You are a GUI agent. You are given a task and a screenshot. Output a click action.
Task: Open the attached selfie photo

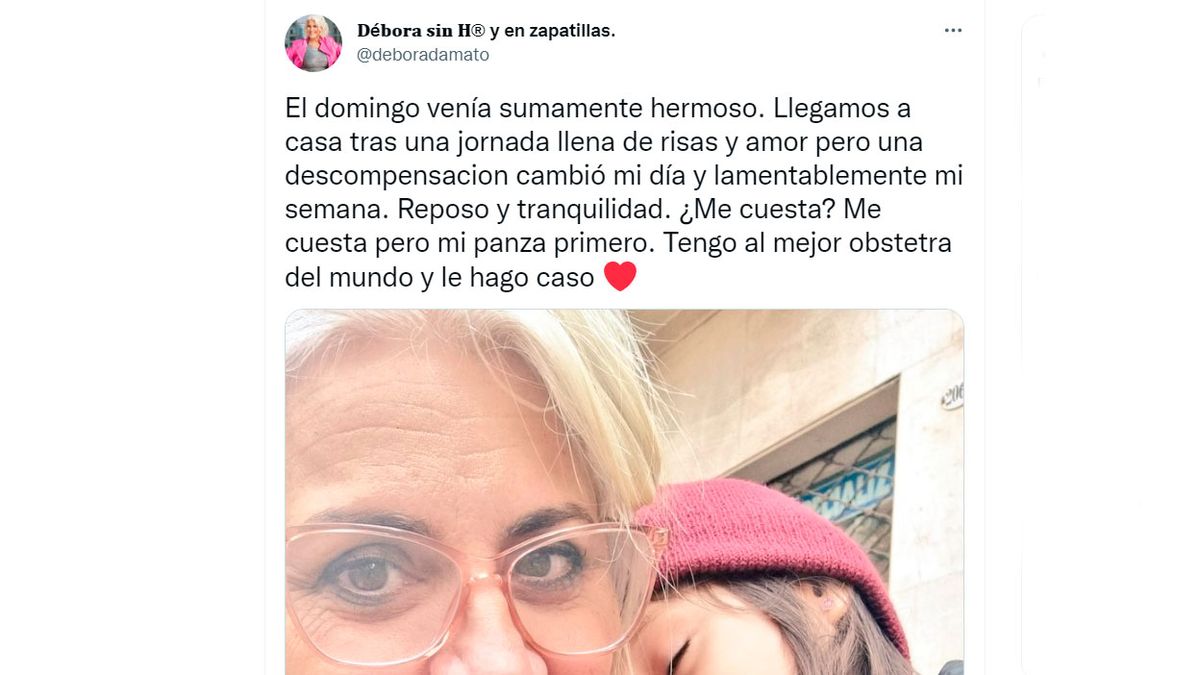pyautogui.click(x=624, y=492)
